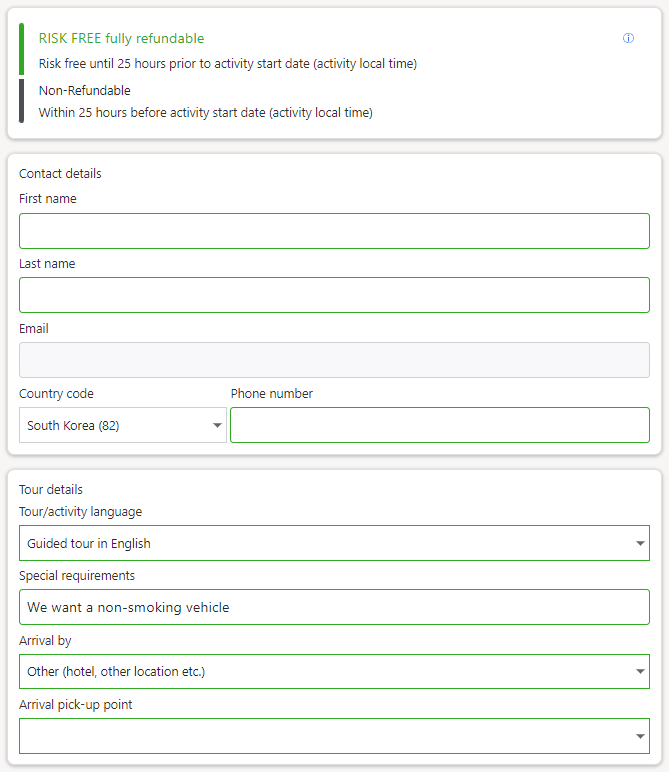Click the "Special requirements" label

(x=77, y=576)
